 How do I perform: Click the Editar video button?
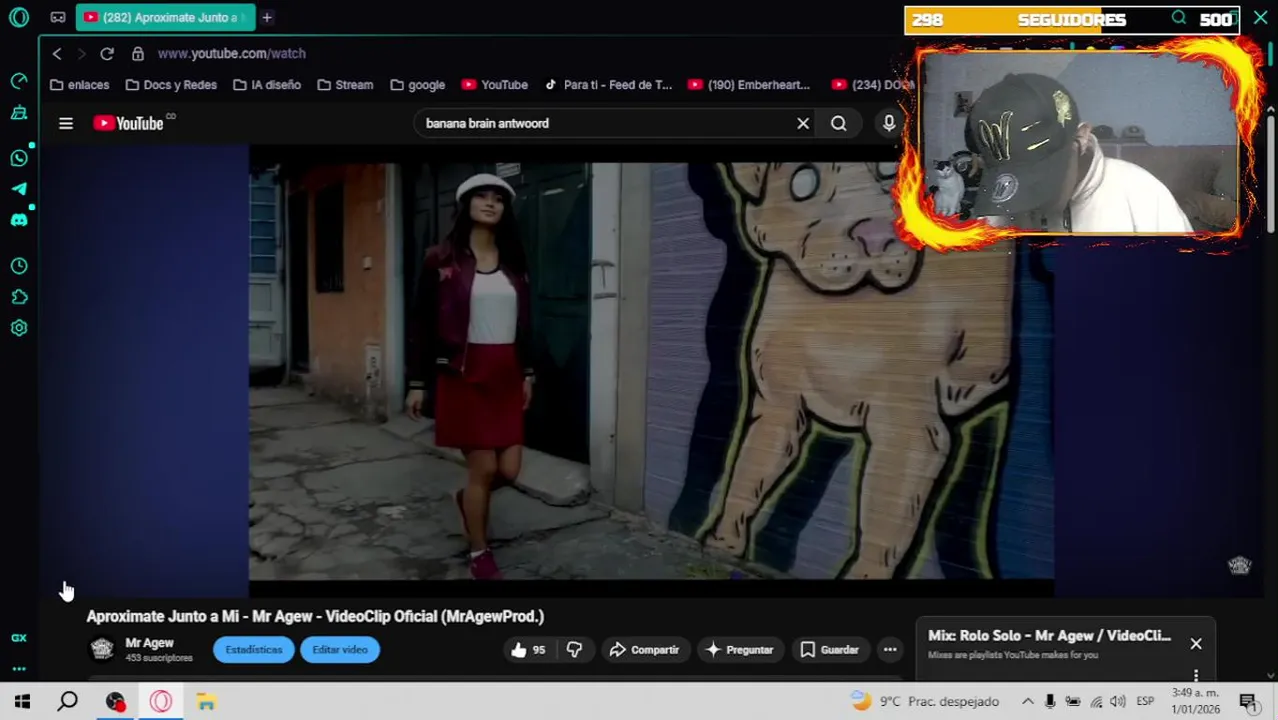click(340, 650)
